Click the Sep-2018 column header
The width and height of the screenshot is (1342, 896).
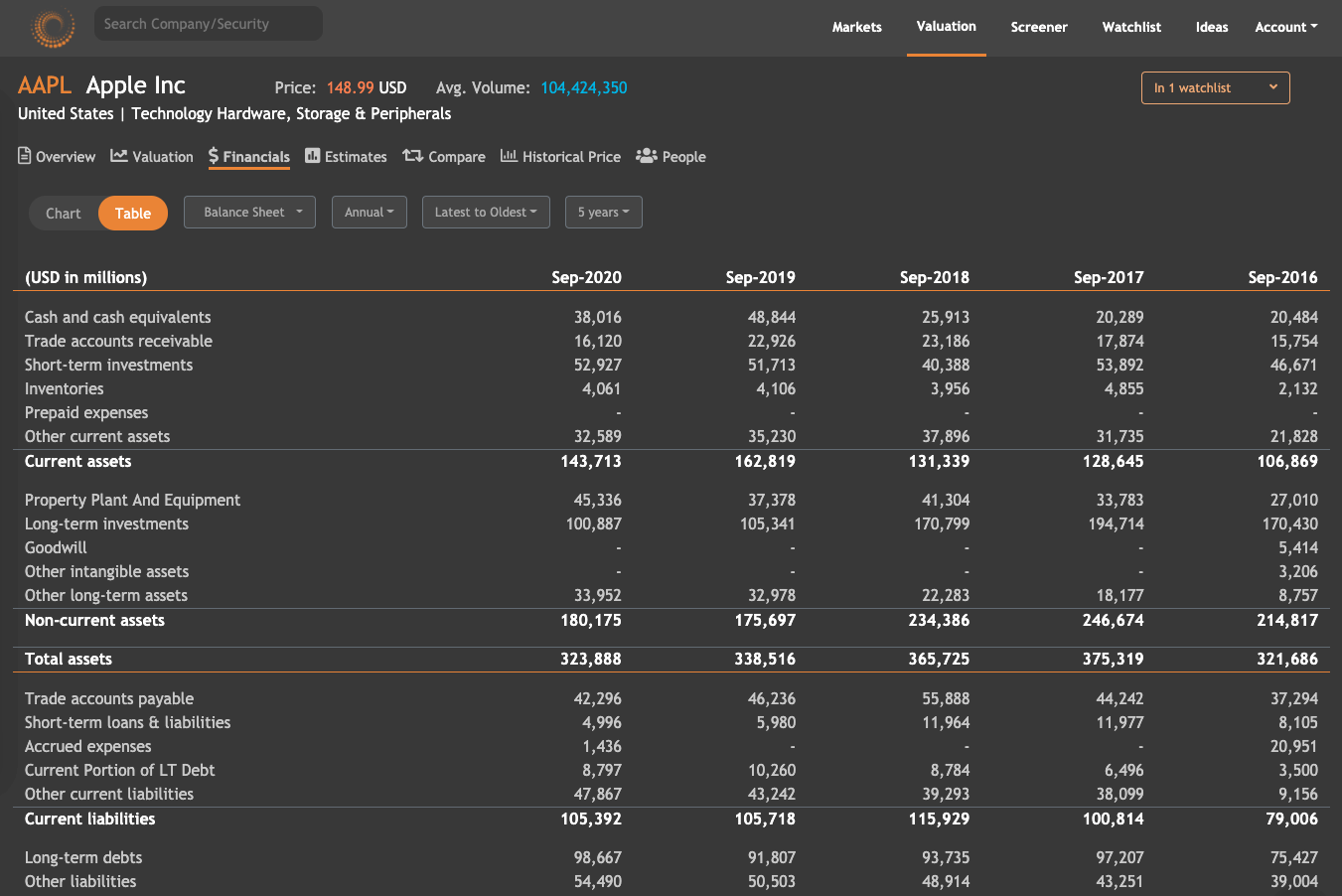pos(935,277)
